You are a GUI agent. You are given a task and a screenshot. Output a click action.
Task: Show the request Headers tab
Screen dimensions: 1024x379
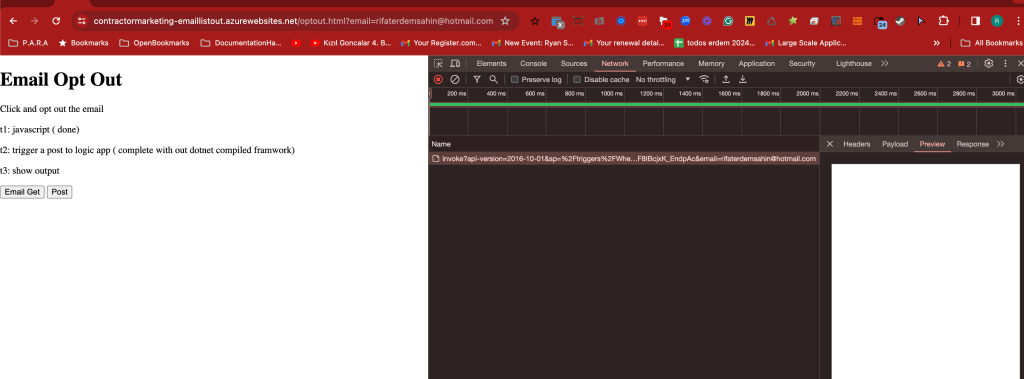pos(856,144)
